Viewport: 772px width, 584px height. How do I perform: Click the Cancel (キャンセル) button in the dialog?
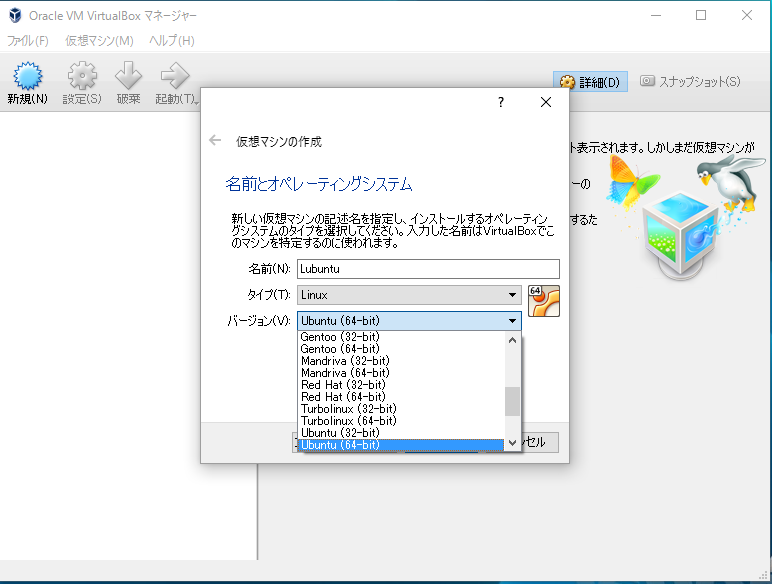point(539,442)
